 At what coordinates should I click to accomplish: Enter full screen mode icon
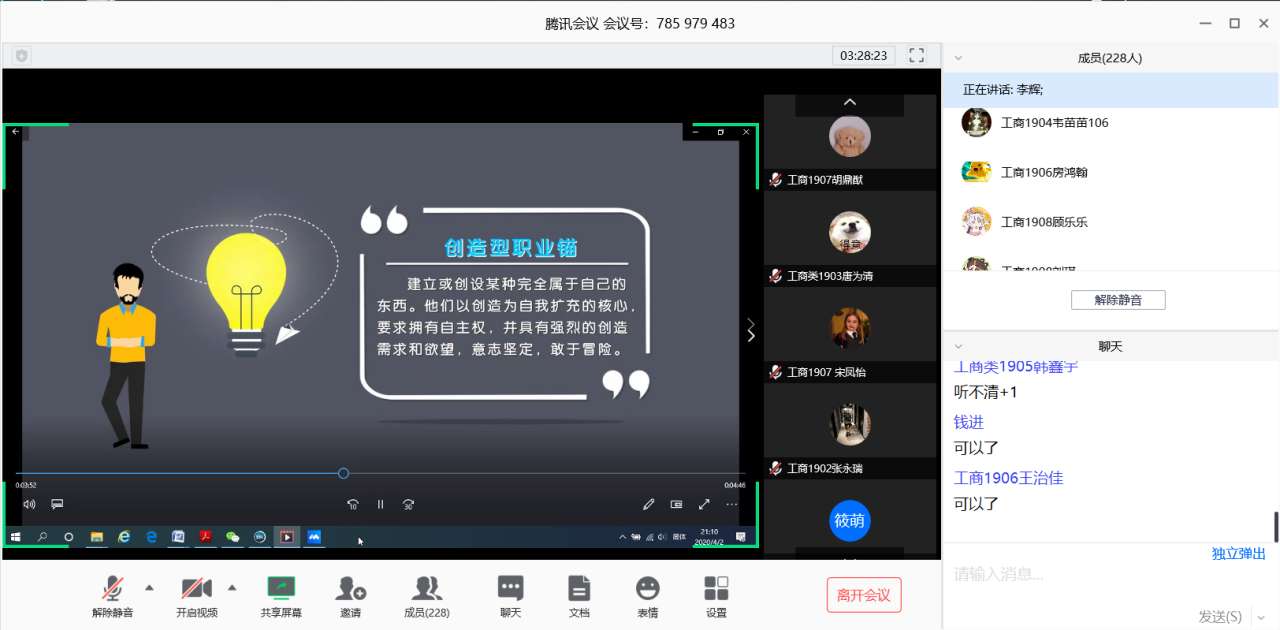tap(916, 55)
